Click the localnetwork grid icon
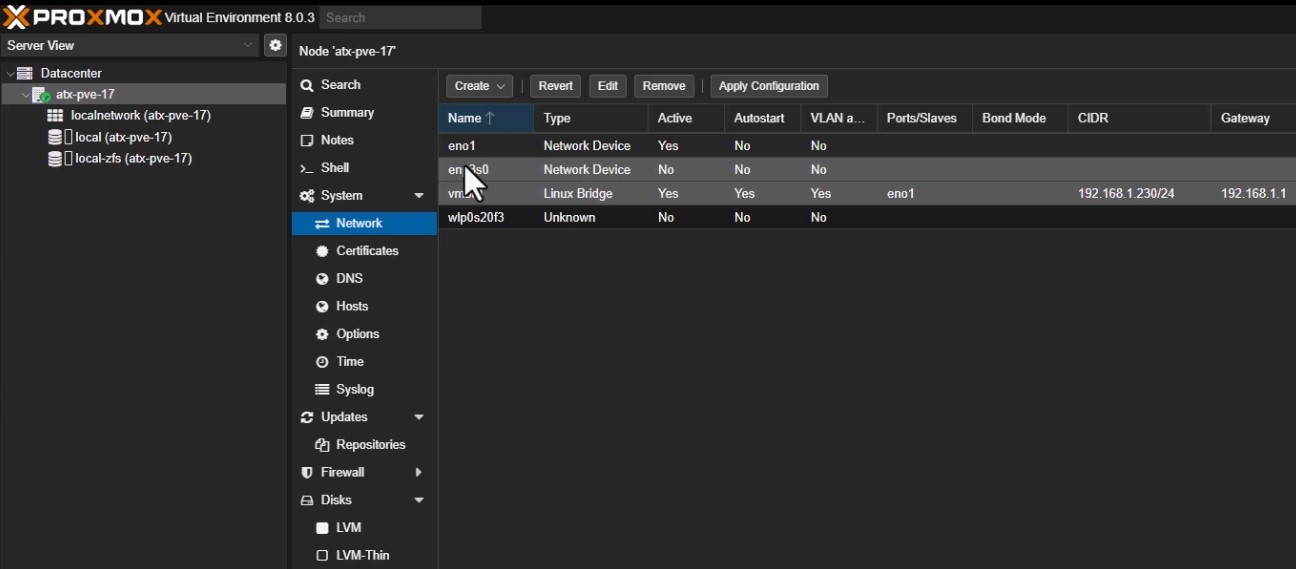The image size is (1296, 569). pos(55,116)
